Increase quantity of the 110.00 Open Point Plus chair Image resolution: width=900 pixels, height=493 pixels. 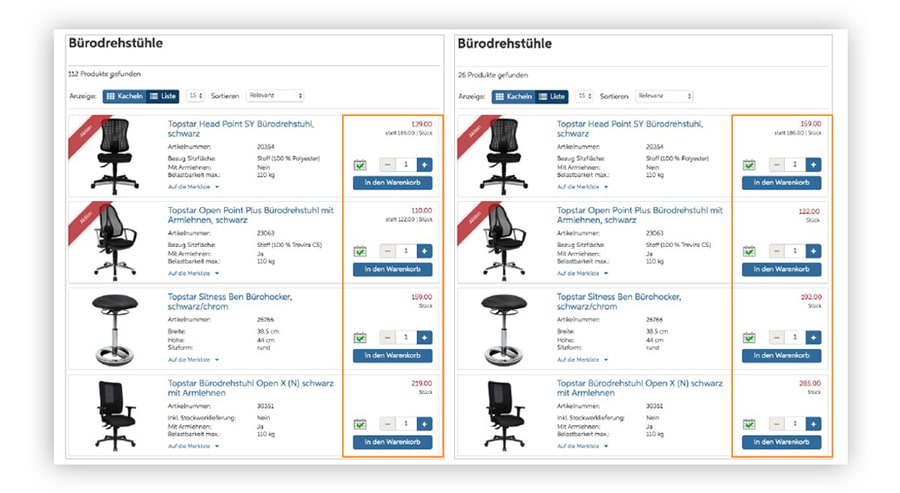[424, 251]
